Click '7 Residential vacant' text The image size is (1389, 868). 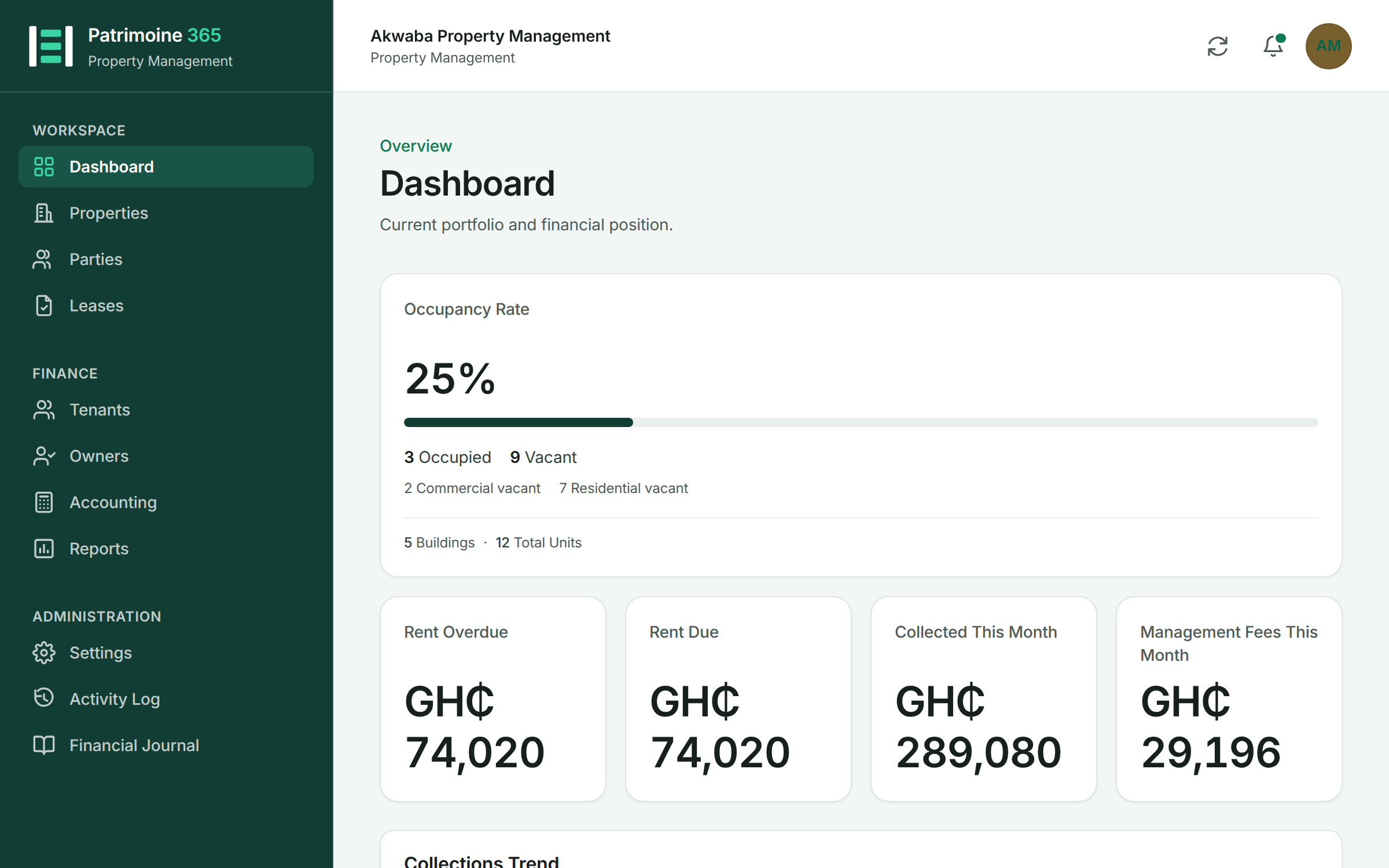click(623, 488)
